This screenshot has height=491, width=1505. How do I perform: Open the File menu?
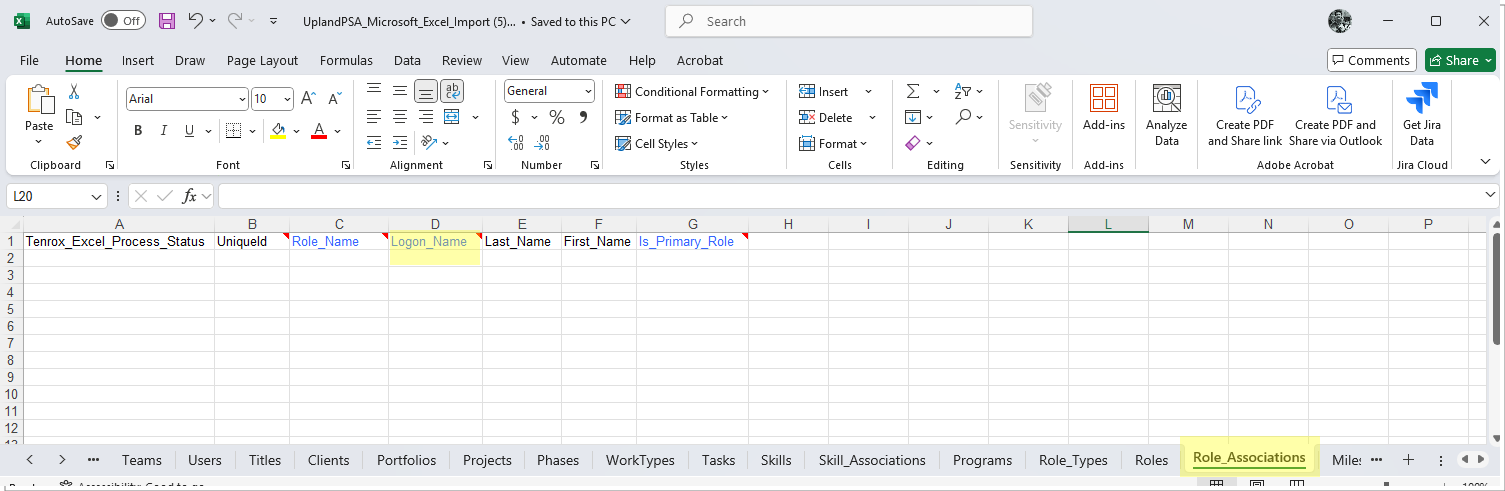29,60
